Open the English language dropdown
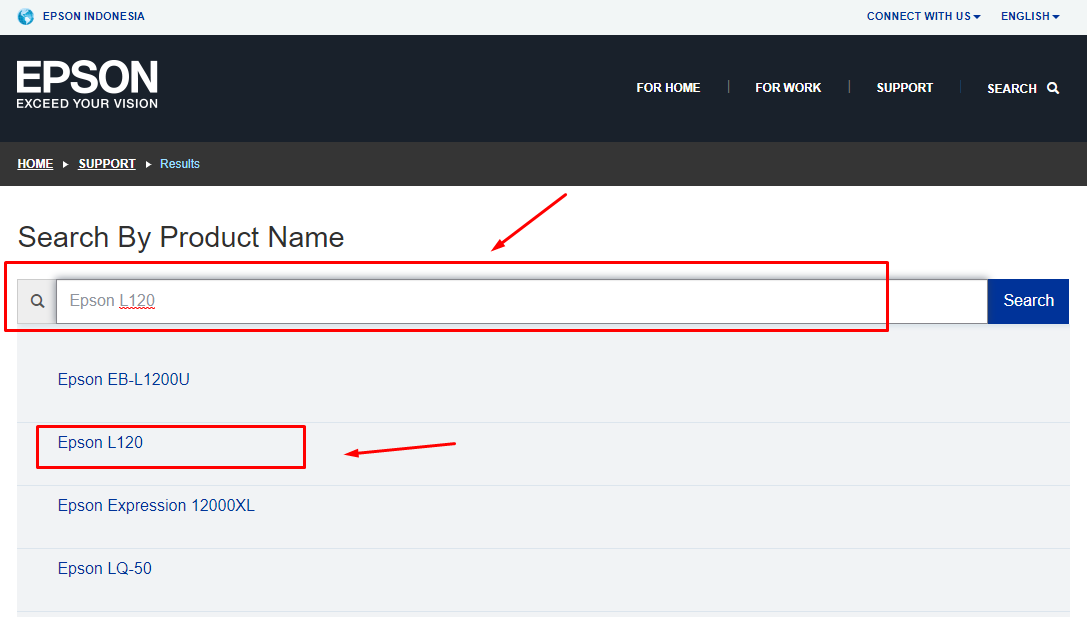 point(1030,16)
